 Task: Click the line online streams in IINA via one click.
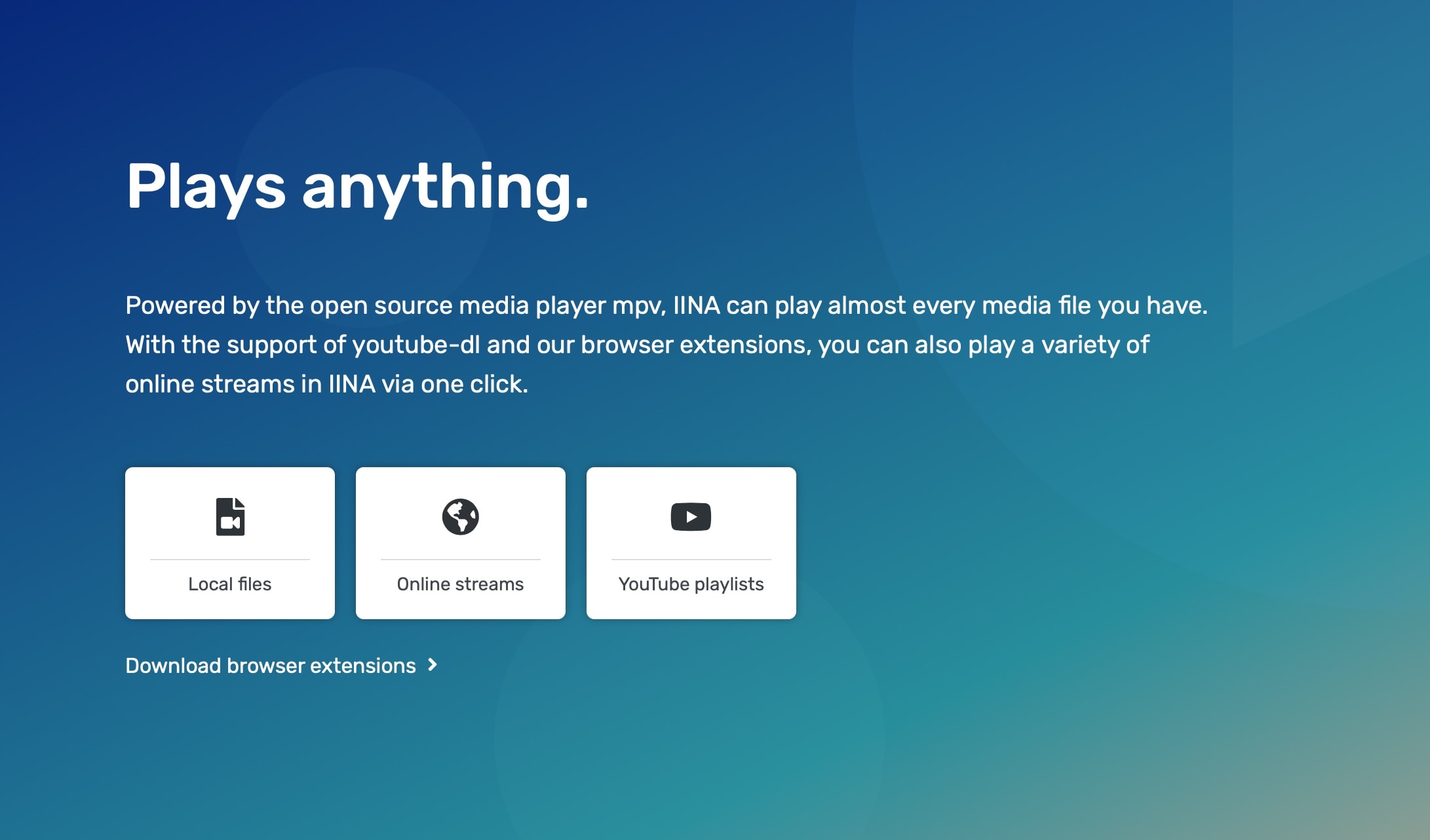(327, 384)
